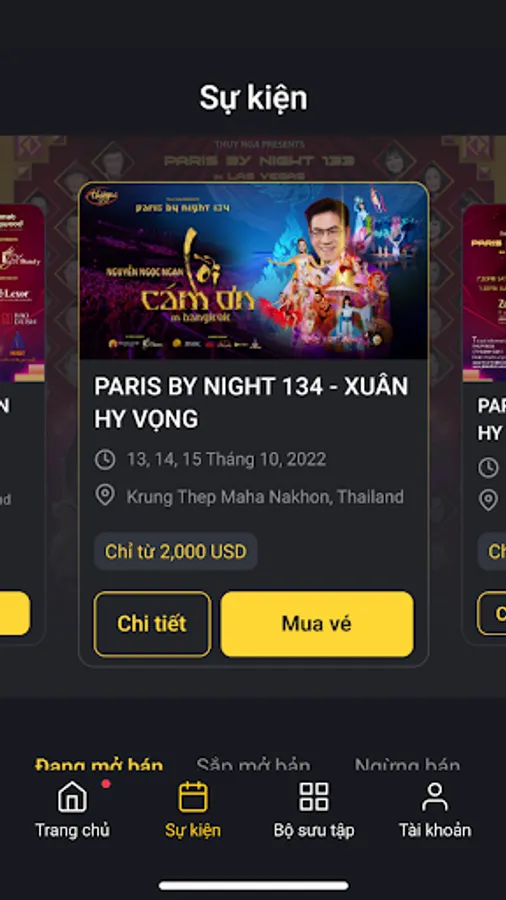Open the PARIS BY NIGHT 134 title
This screenshot has width=506, height=900.
point(251,403)
